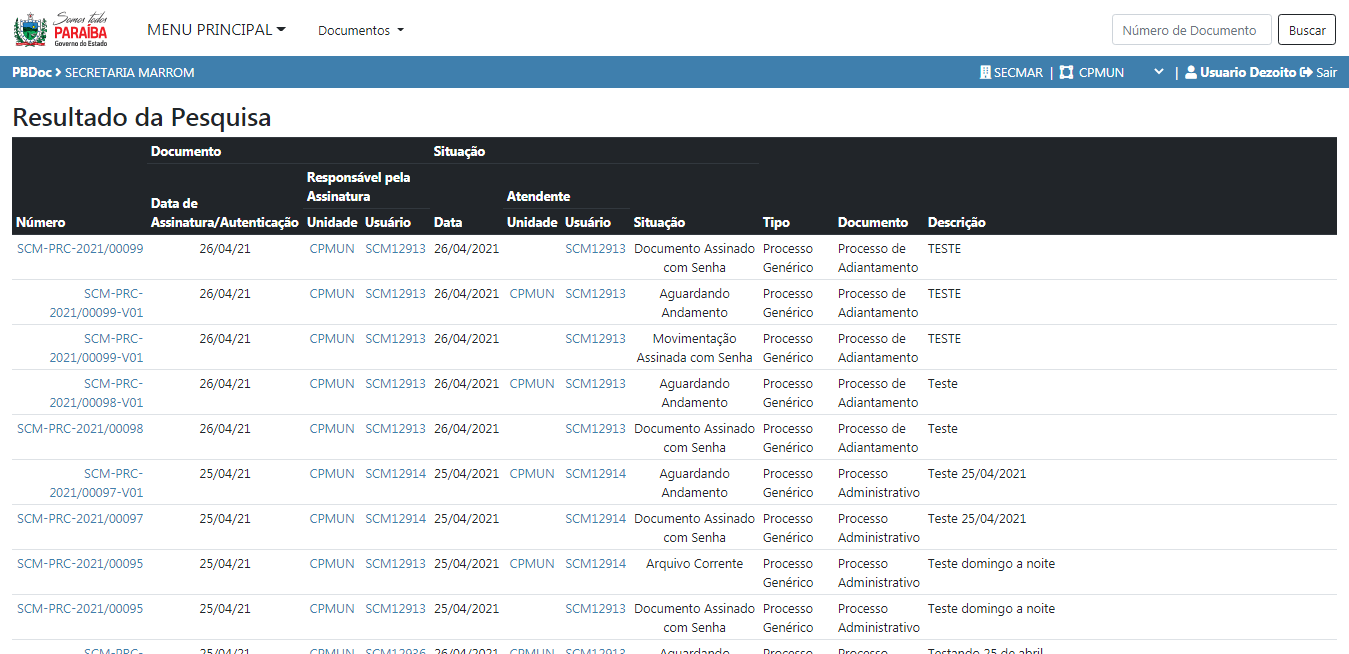Click signer unit CPMUN in first row
The image size is (1349, 654).
(331, 249)
